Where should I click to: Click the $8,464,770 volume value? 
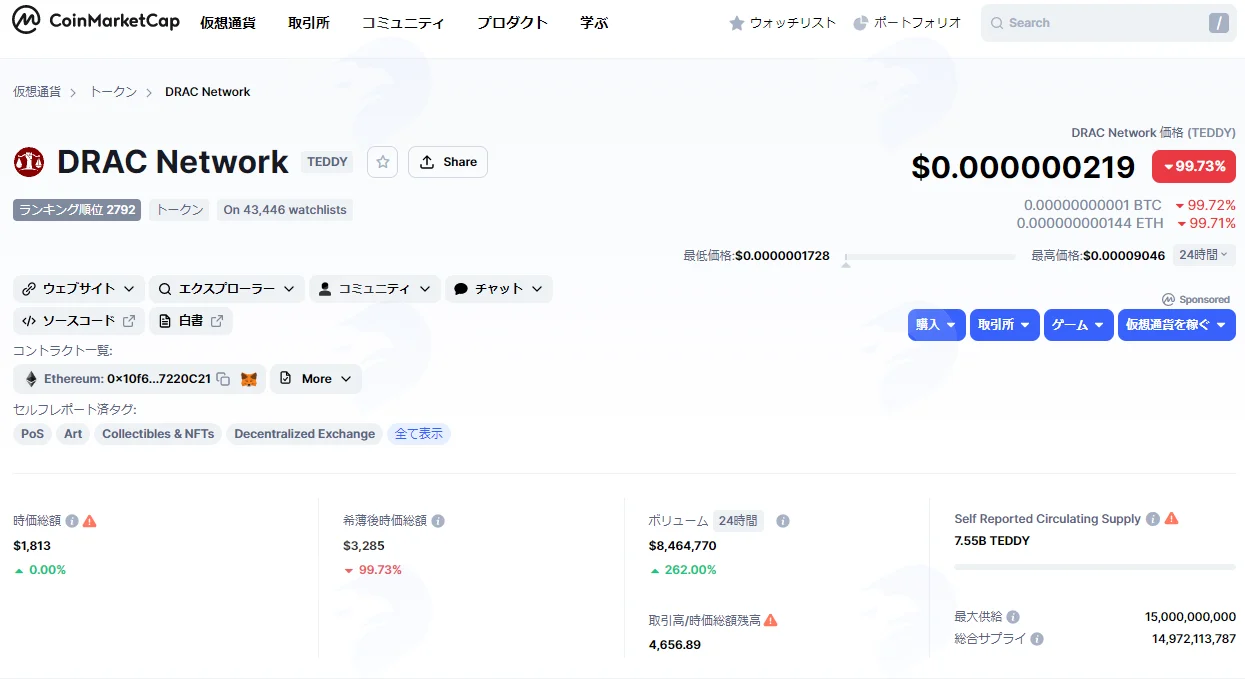tap(683, 546)
